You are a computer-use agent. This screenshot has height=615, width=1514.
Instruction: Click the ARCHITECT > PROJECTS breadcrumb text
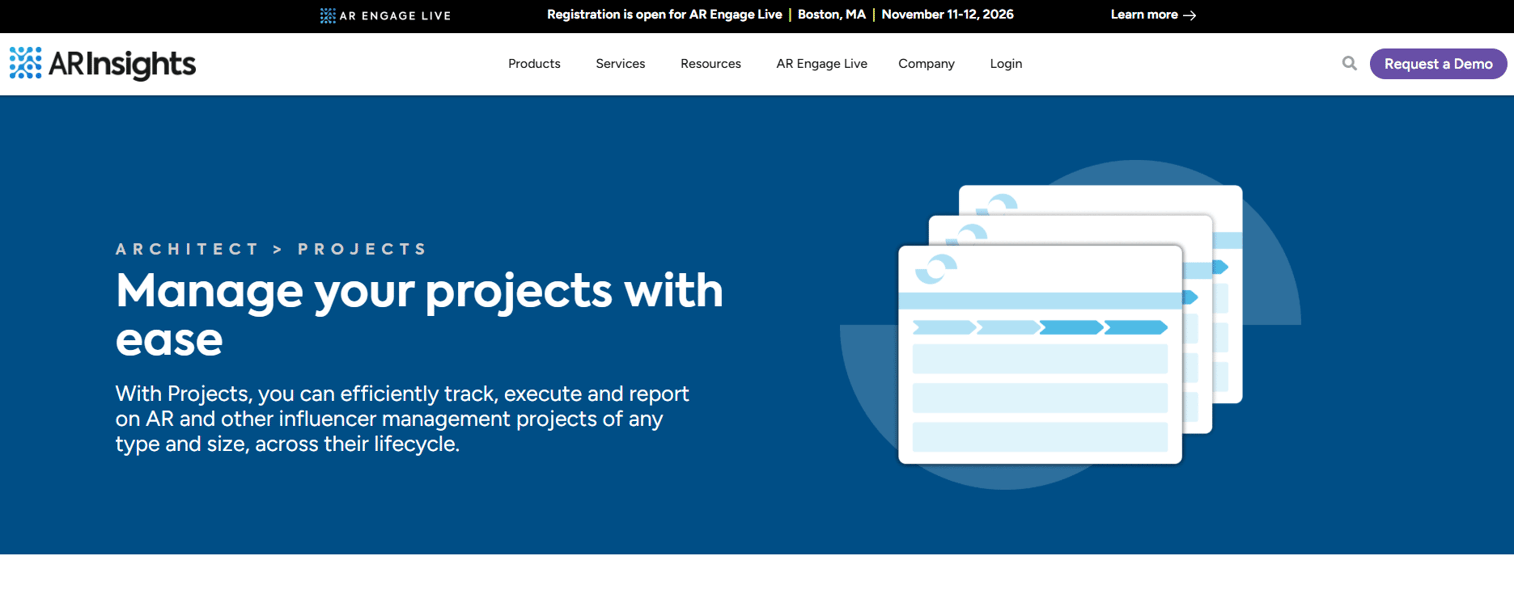(x=272, y=249)
